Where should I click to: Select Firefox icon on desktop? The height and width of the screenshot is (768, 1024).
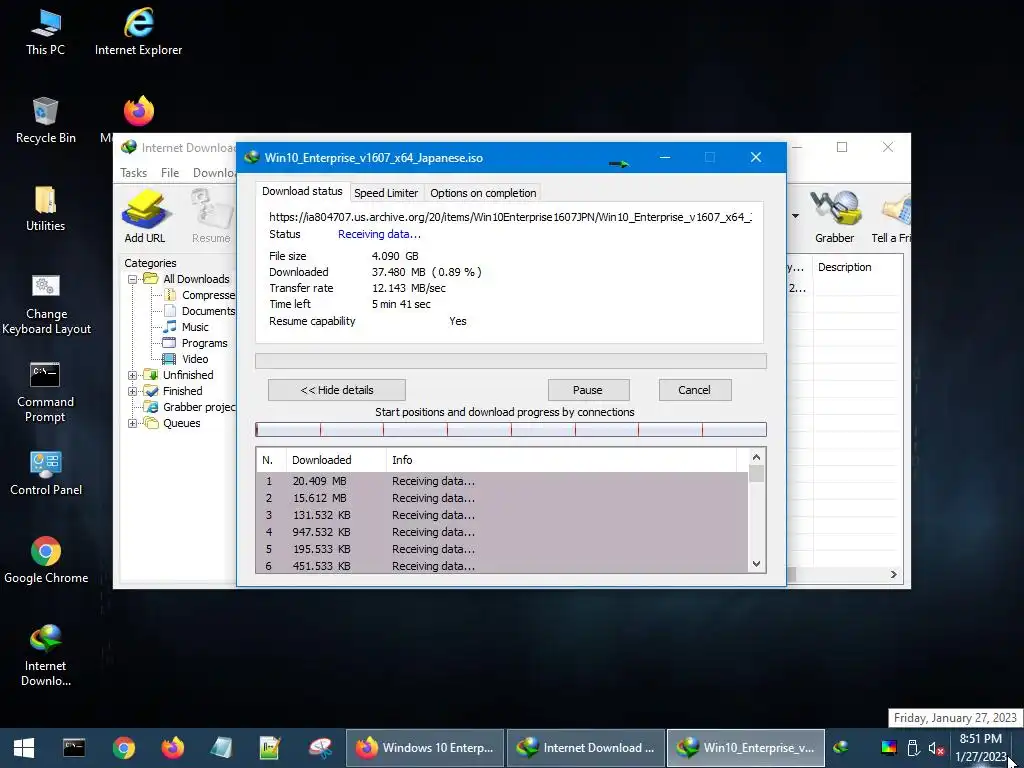pos(138,111)
